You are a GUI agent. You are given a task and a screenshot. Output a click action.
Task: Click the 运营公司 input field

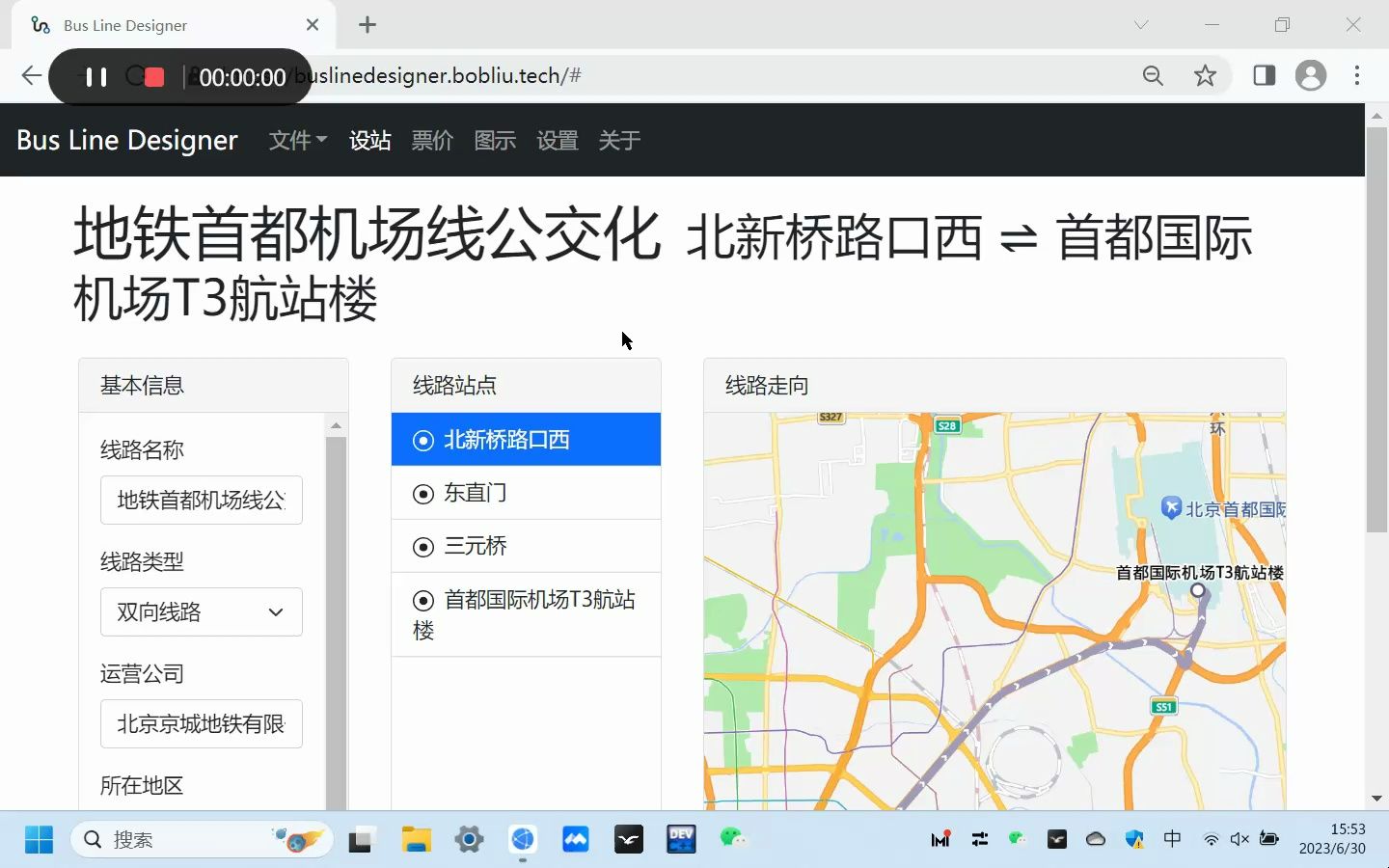click(x=202, y=723)
